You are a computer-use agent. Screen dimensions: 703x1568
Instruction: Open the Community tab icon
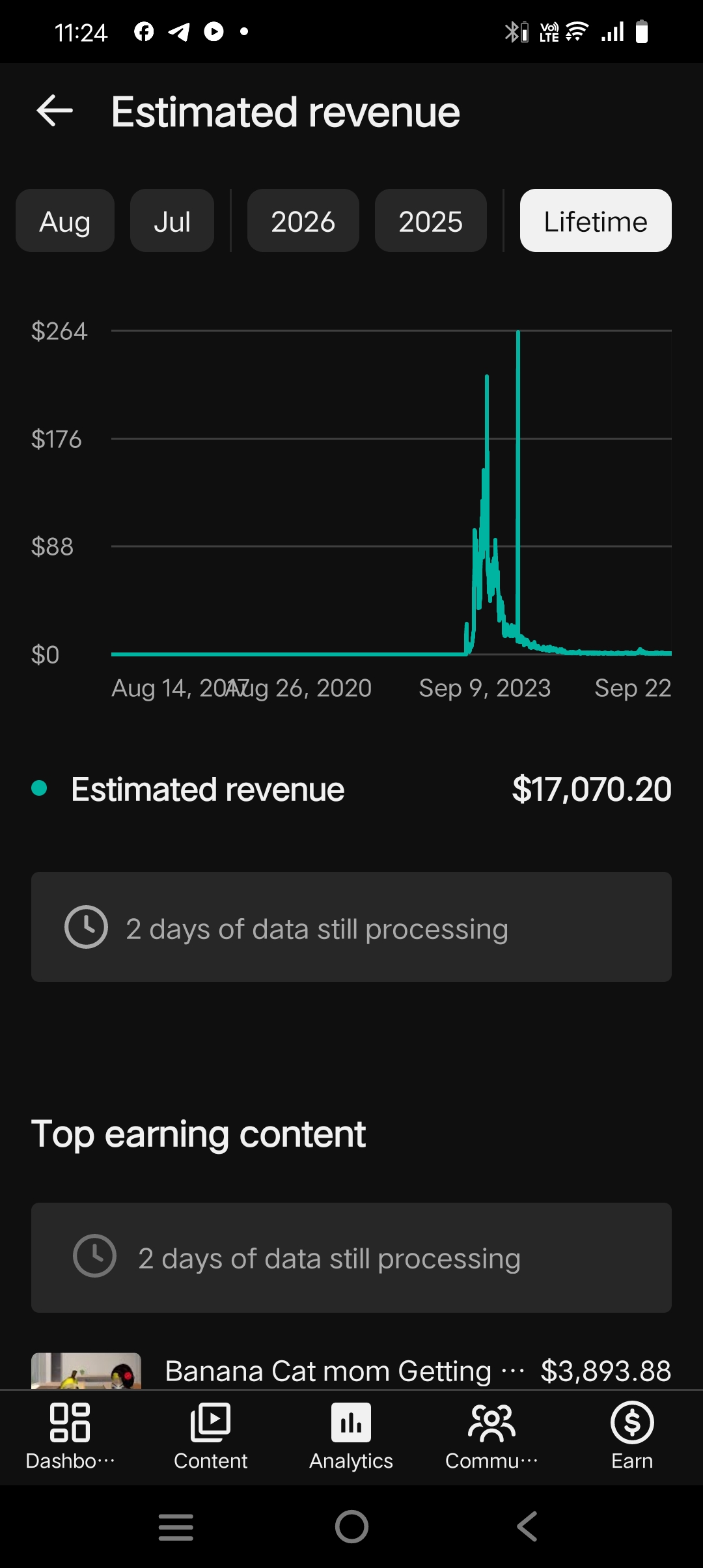pos(491,1423)
